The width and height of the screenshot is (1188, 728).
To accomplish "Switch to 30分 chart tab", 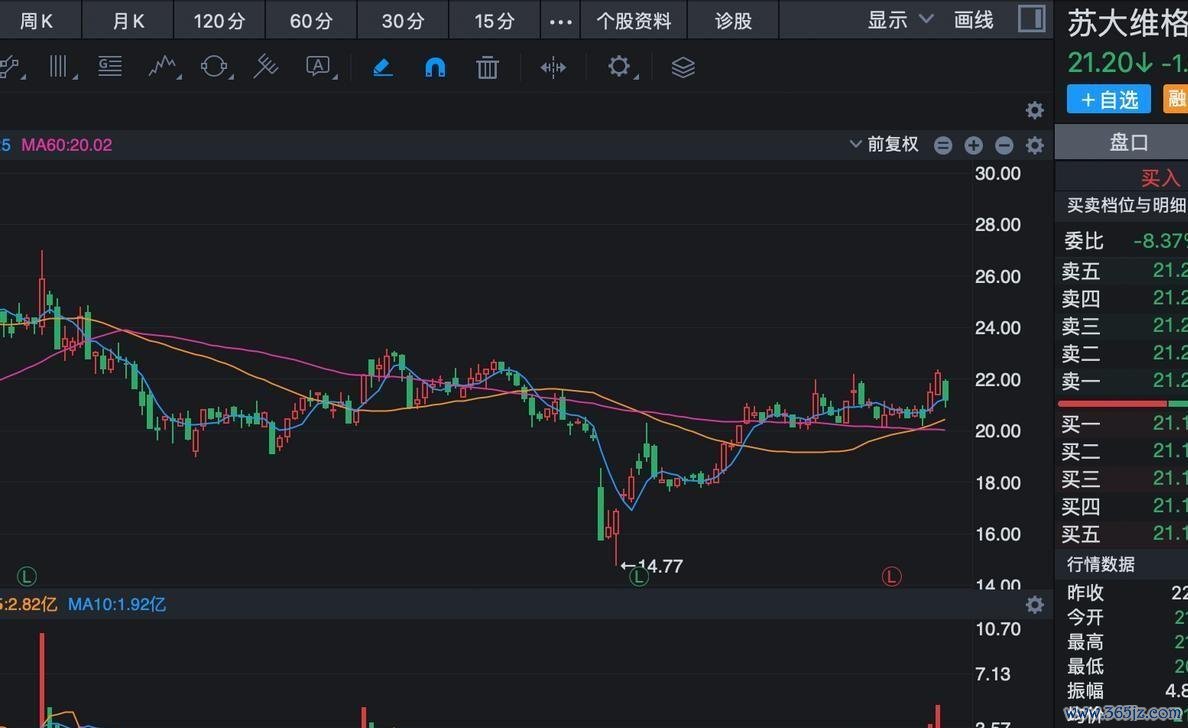I will coord(403,20).
